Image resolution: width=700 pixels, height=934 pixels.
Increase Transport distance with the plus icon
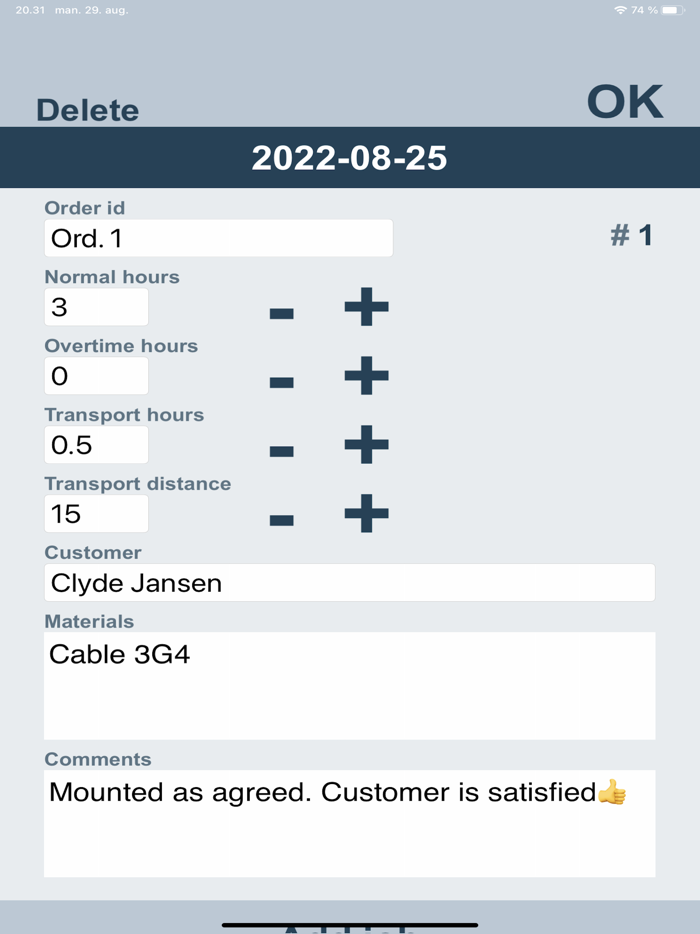click(x=365, y=514)
